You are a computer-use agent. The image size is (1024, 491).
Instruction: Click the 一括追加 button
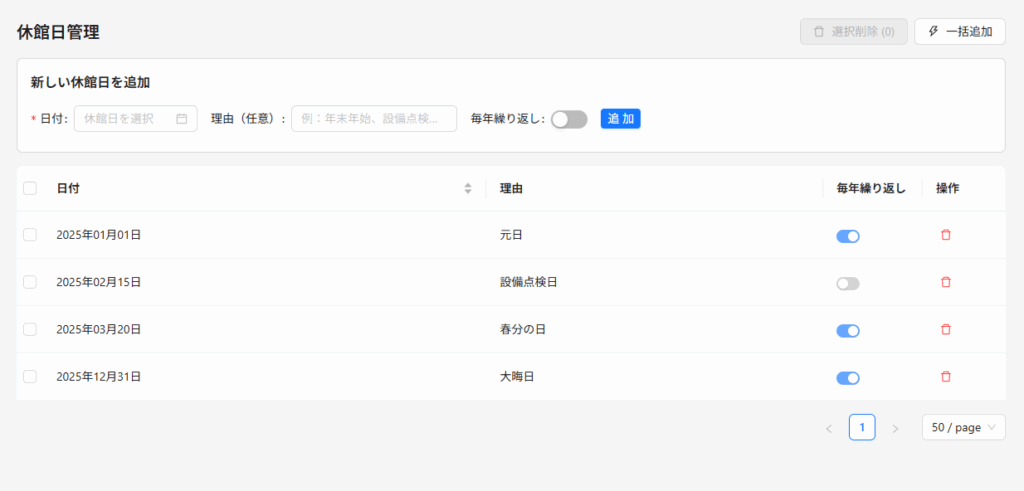click(x=960, y=31)
